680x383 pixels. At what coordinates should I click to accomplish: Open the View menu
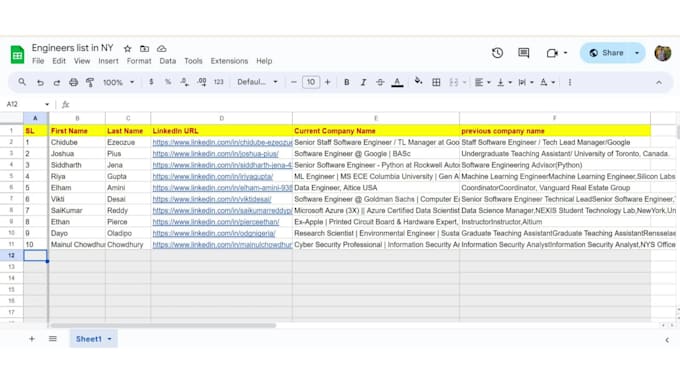(82, 61)
